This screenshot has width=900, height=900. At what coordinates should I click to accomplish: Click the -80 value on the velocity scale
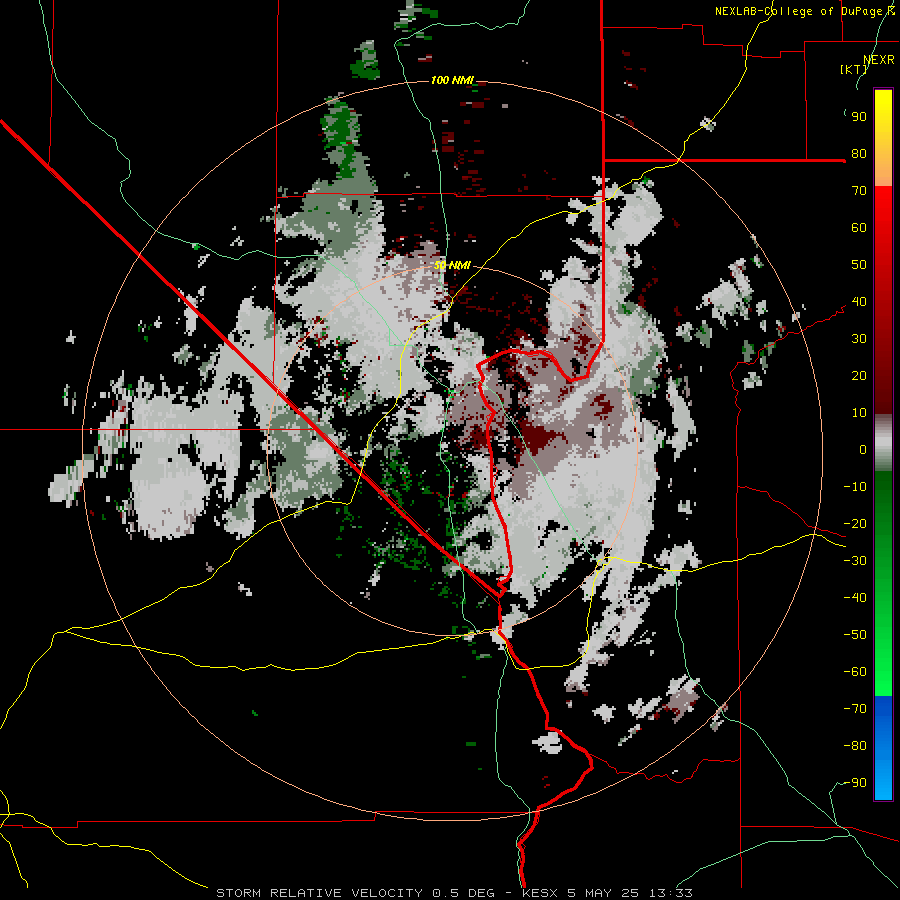[x=855, y=746]
